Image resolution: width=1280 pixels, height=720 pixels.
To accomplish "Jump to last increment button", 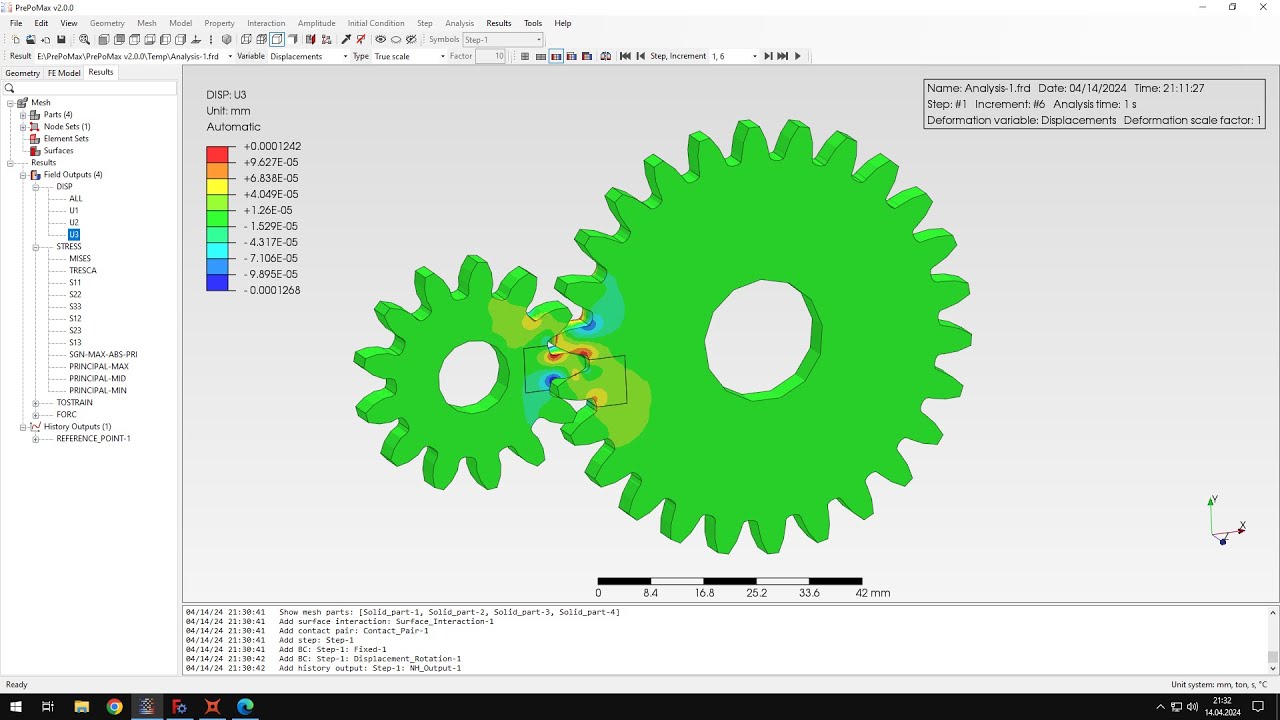I will click(x=782, y=56).
